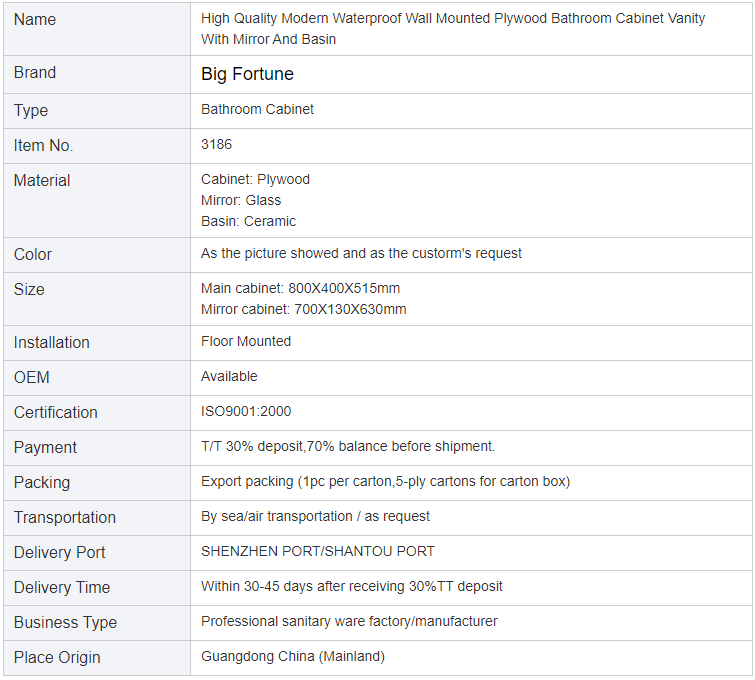
Task: Select the Floor Mounted installation value
Action: pyautogui.click(x=246, y=341)
